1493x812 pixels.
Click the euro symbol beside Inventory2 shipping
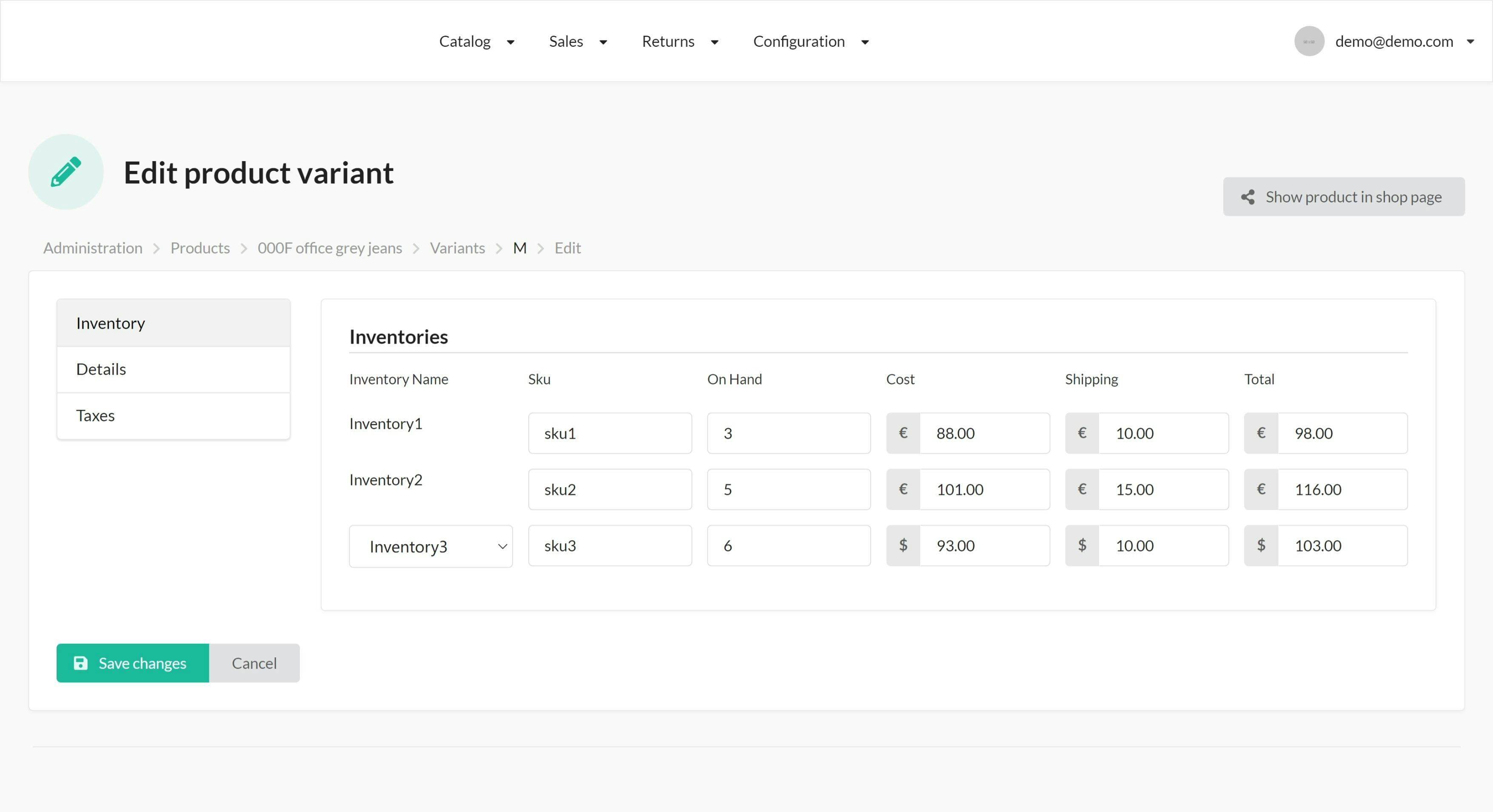[x=1082, y=489]
